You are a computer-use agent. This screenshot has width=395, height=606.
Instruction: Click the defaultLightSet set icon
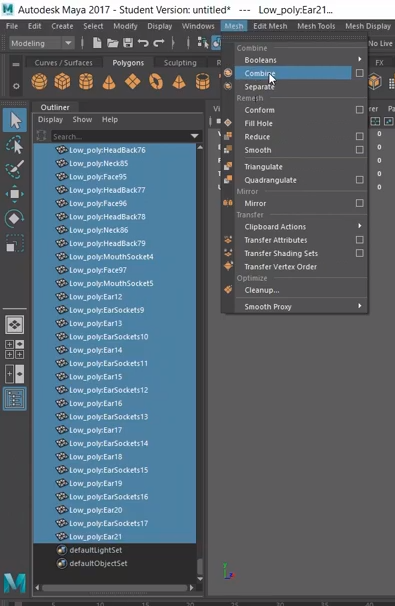coord(61,550)
